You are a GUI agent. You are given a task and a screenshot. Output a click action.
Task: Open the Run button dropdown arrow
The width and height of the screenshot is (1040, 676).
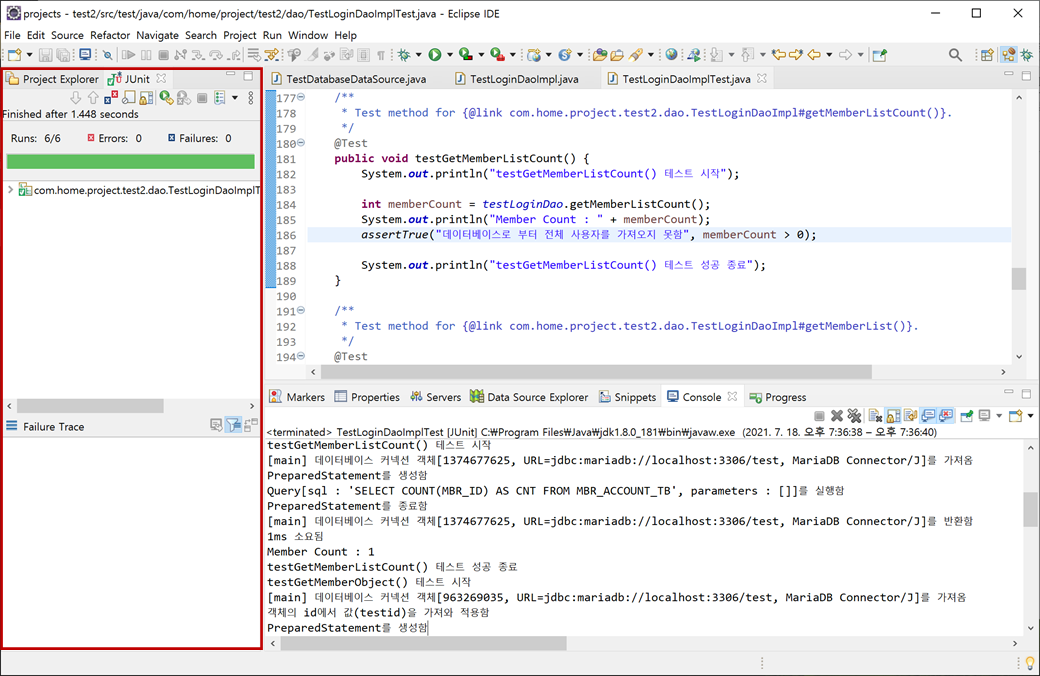(x=450, y=55)
